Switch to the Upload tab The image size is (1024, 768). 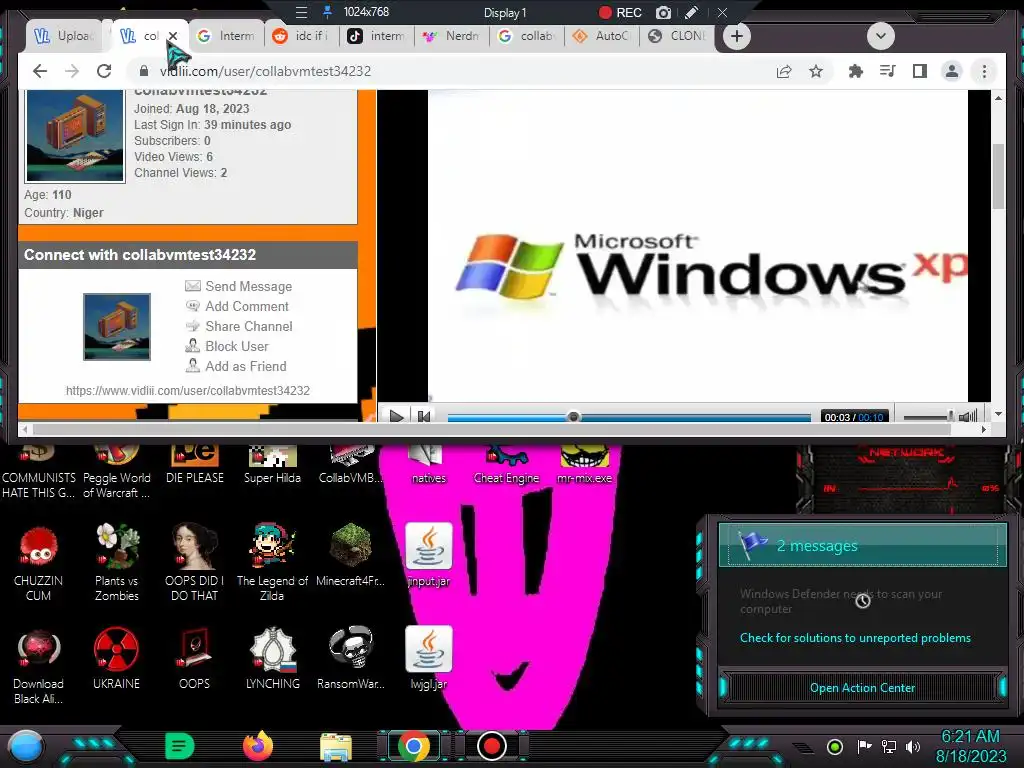(x=66, y=36)
